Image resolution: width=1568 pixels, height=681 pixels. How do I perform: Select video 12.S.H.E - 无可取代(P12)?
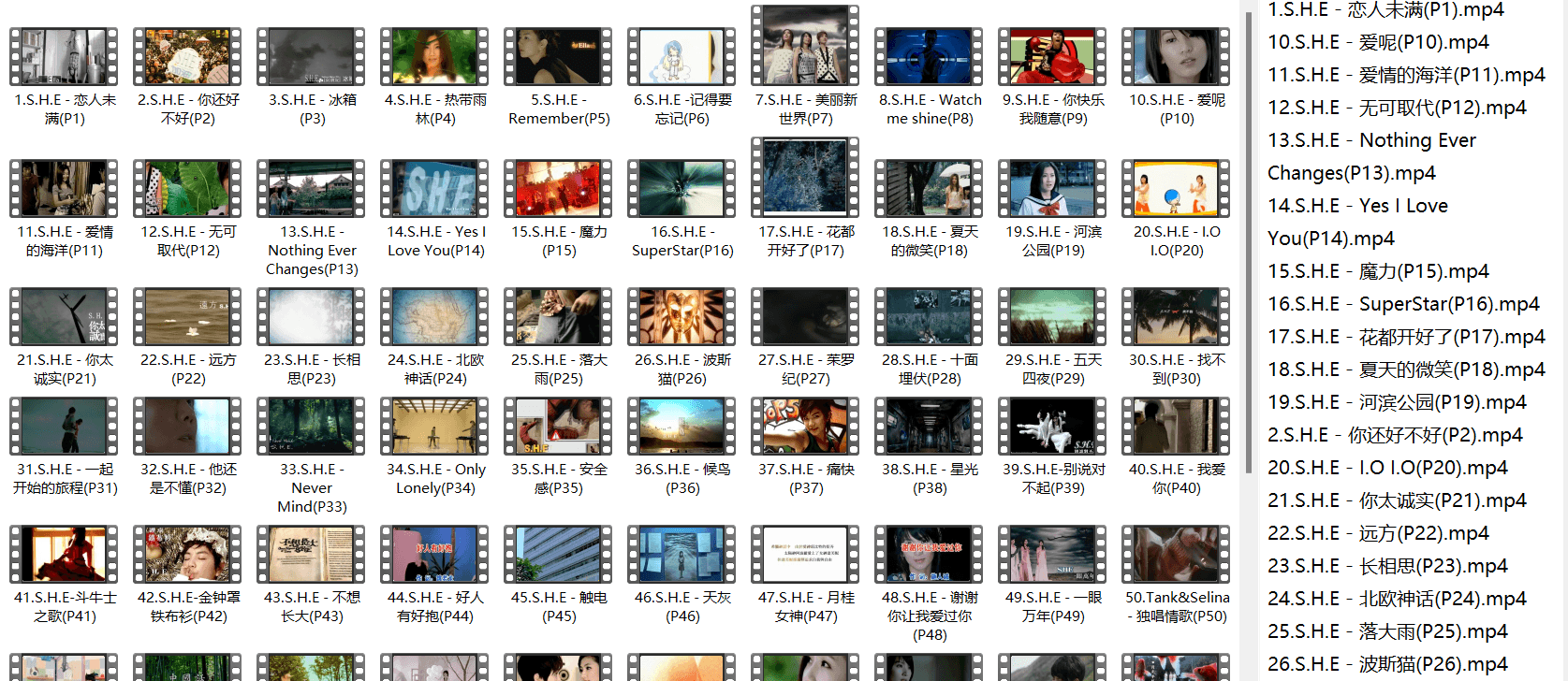pos(187,188)
